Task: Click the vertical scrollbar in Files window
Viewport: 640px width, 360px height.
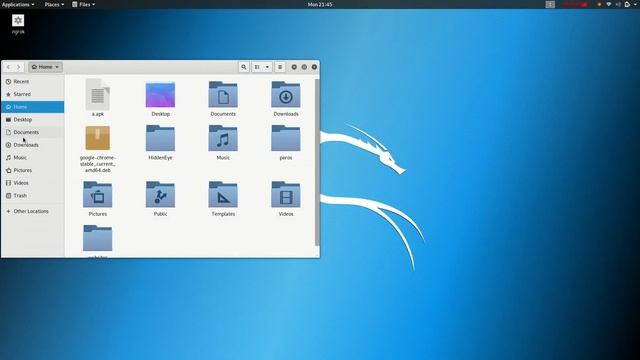Action: click(317, 162)
